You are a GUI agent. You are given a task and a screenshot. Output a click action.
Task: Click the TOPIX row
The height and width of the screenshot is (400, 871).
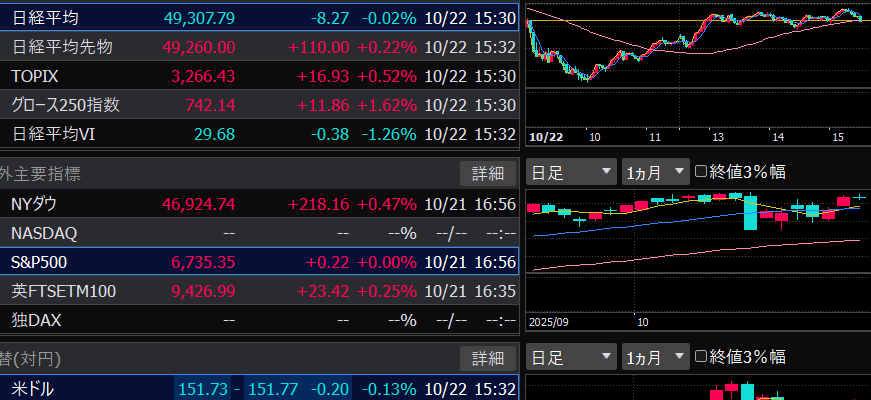(x=258, y=76)
